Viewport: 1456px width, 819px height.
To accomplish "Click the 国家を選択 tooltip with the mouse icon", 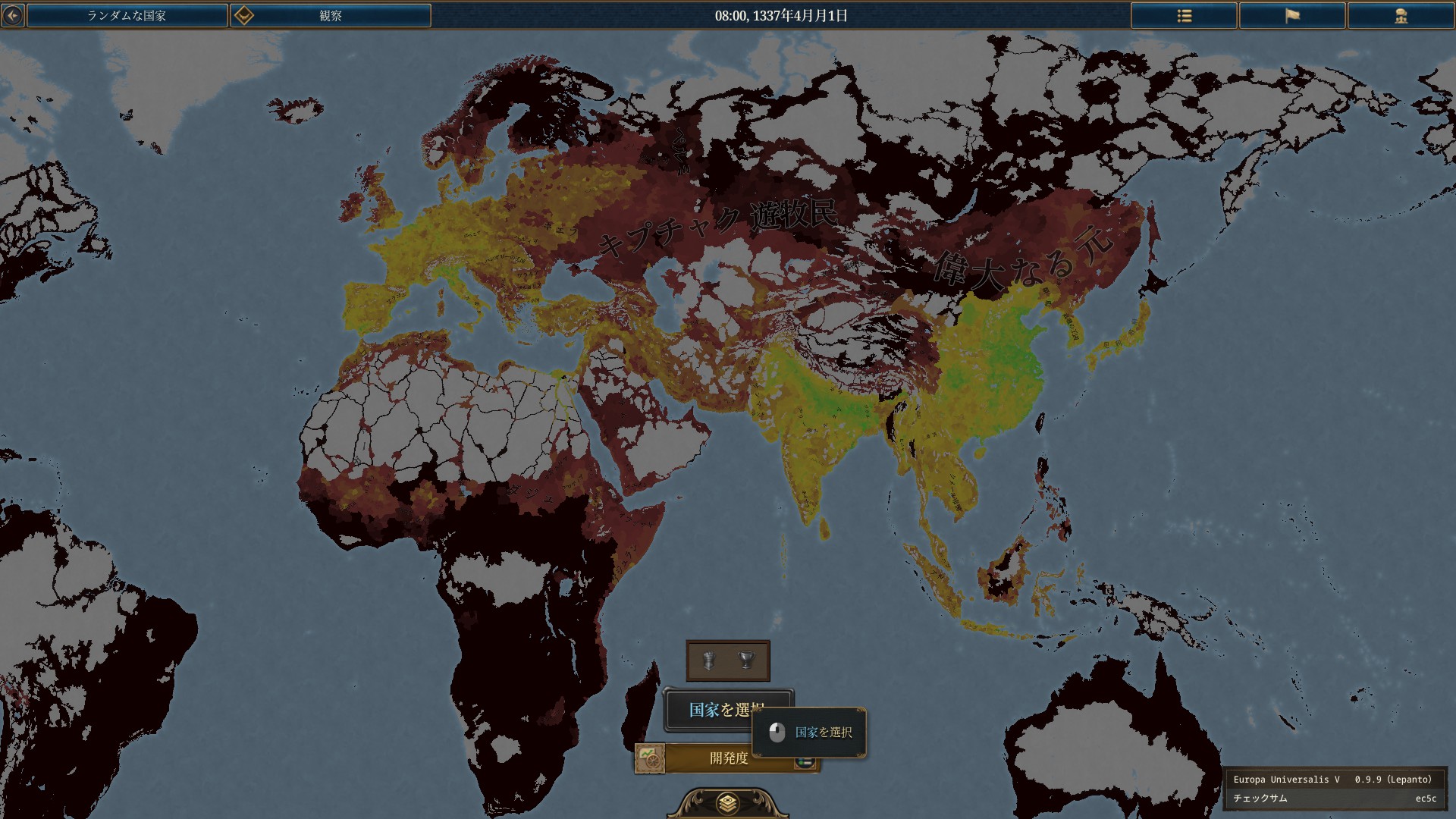I will (809, 732).
